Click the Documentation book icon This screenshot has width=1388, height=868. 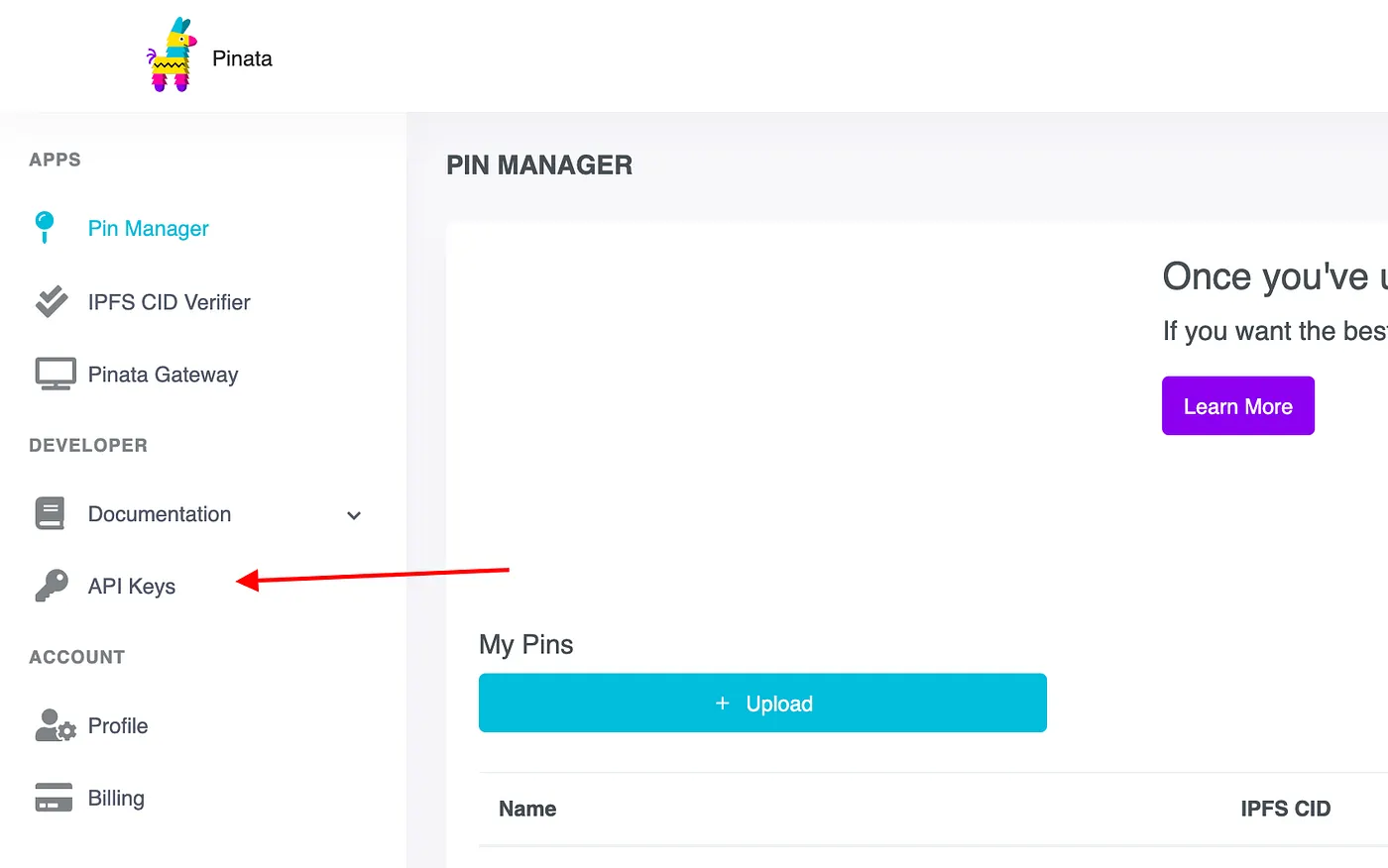pyautogui.click(x=50, y=513)
